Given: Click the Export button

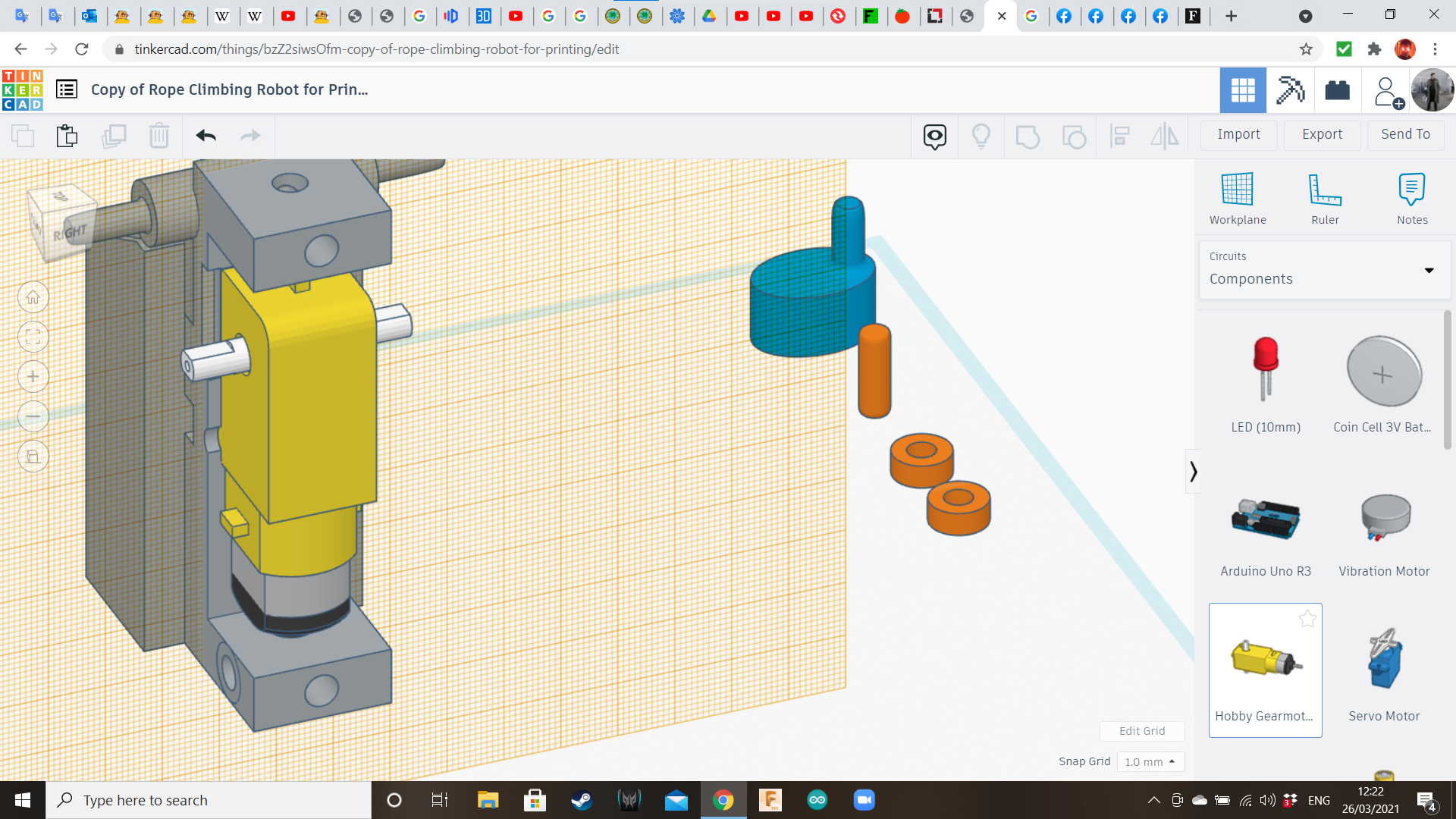Looking at the screenshot, I should pos(1322,134).
